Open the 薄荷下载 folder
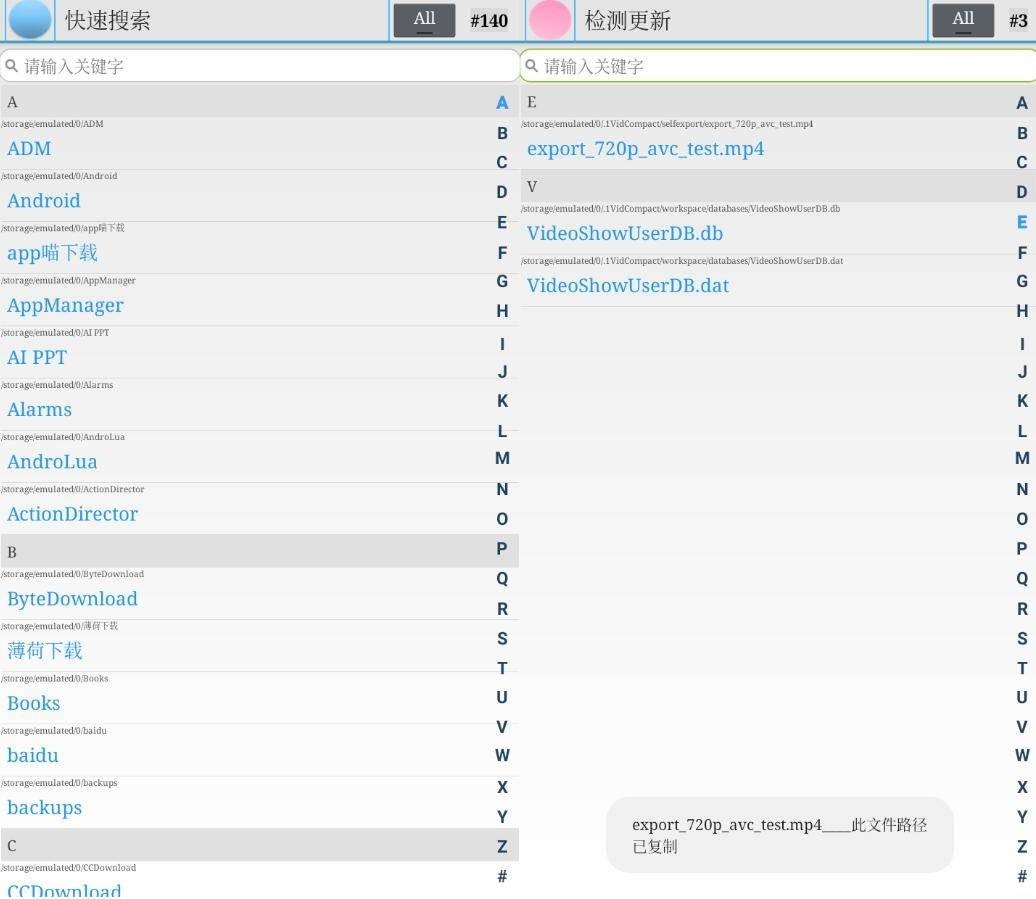 pyautogui.click(x=45, y=651)
